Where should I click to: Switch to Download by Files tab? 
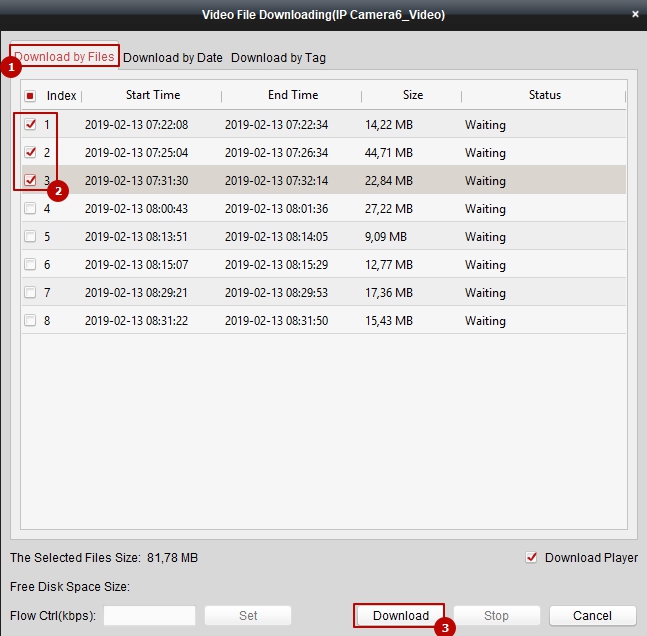click(x=64, y=57)
